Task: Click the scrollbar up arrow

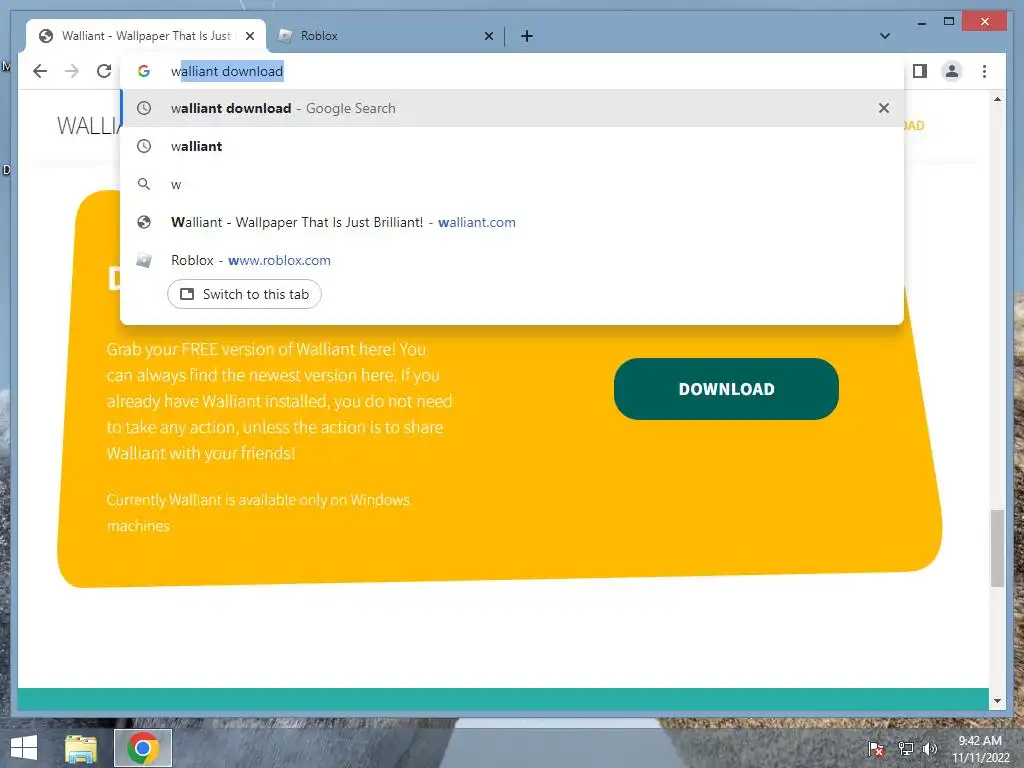Action: (x=997, y=99)
